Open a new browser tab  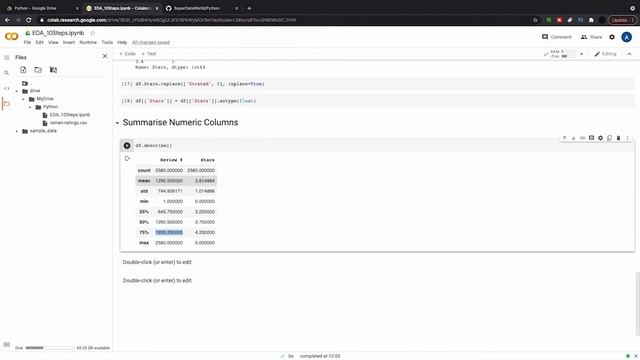coord(249,8)
